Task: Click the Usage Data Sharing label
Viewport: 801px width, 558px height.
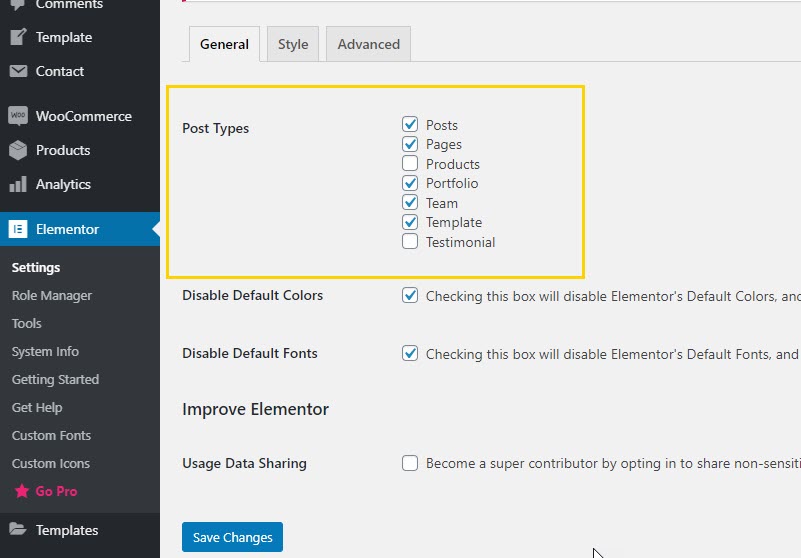Action: [244, 463]
